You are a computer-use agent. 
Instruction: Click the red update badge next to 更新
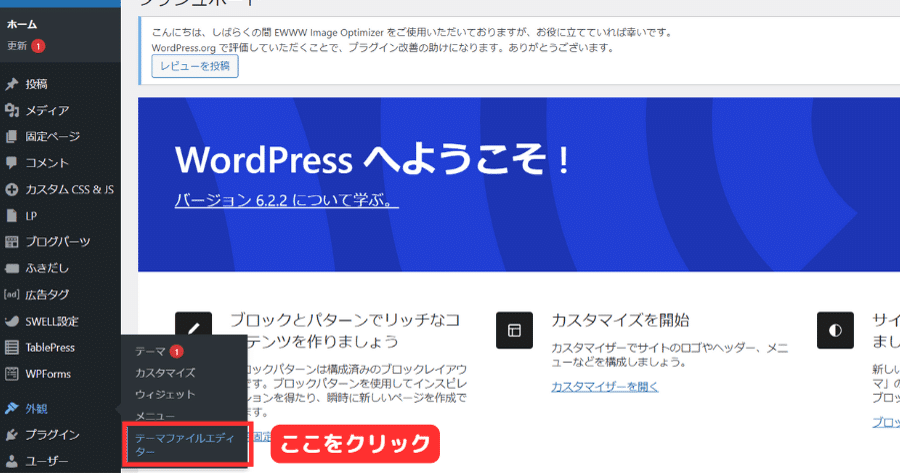[38, 46]
